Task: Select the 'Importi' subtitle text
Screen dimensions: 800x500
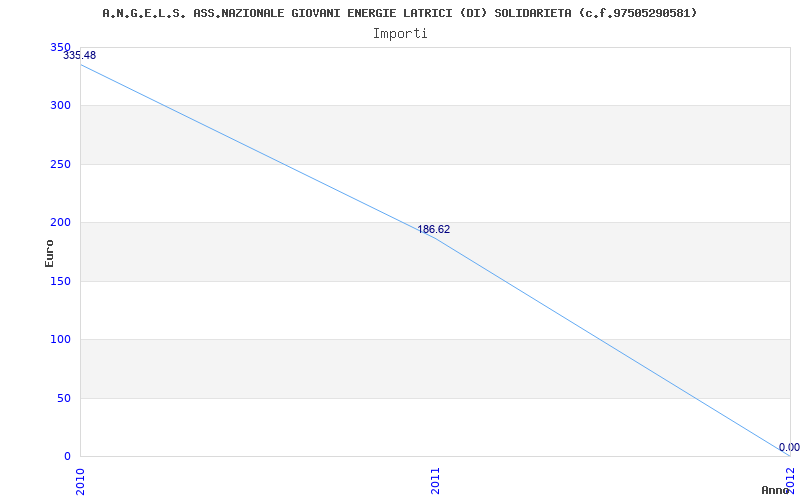Action: tap(400, 34)
